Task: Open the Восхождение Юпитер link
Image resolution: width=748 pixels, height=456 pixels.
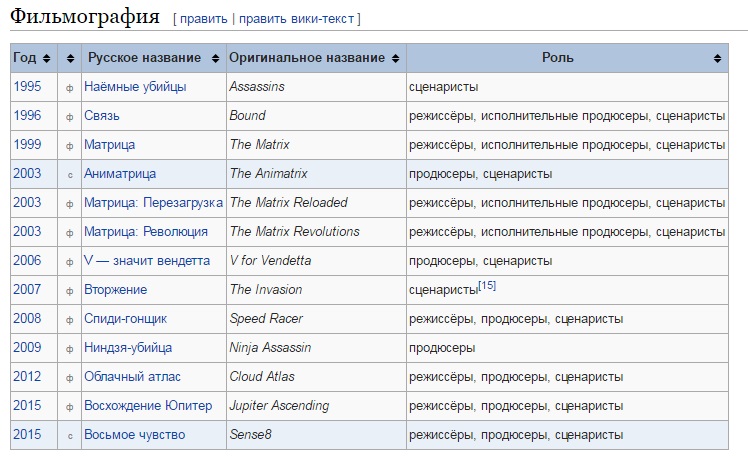Action: [148, 406]
